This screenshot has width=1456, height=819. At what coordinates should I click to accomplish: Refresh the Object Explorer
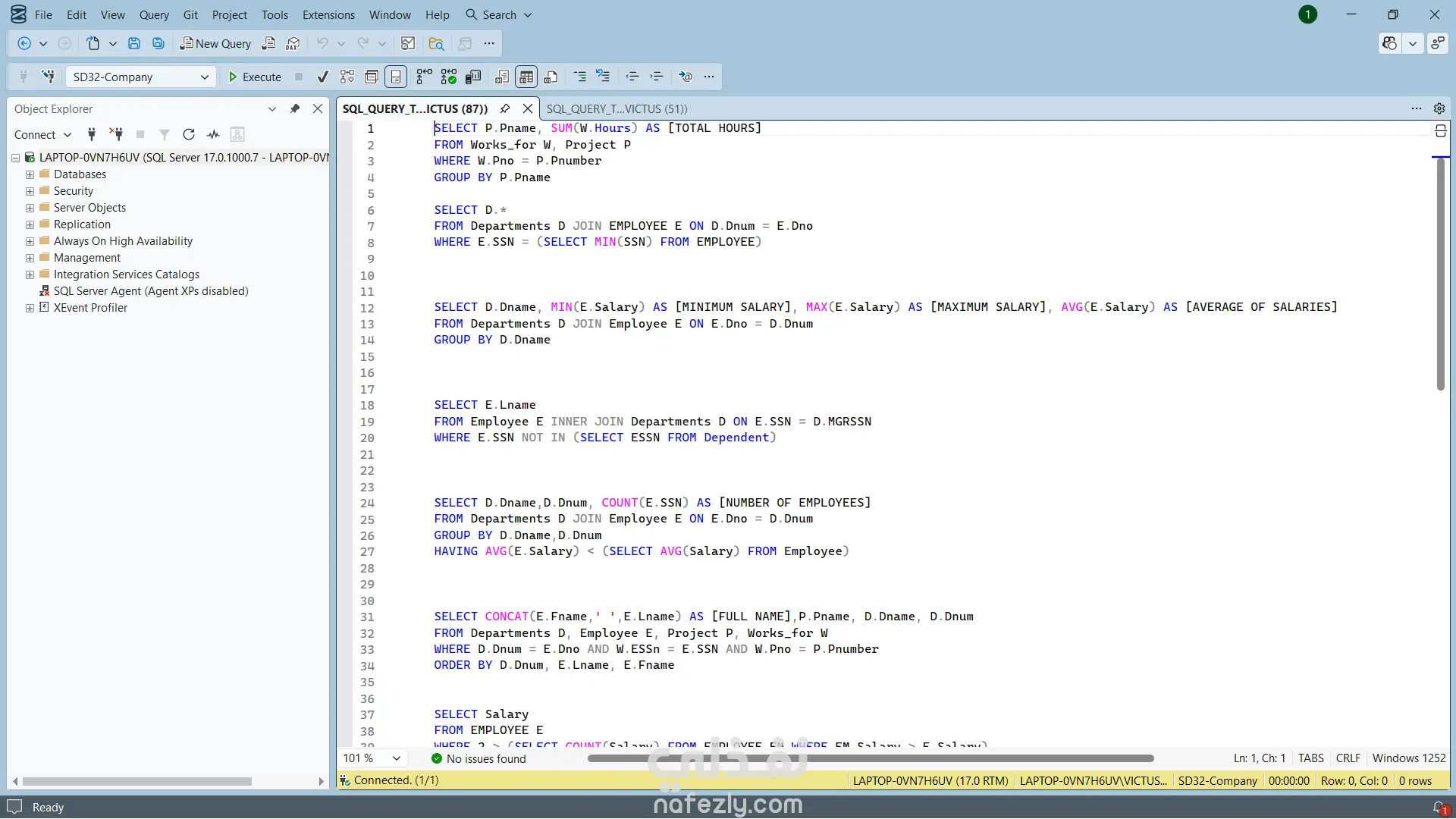tap(189, 135)
